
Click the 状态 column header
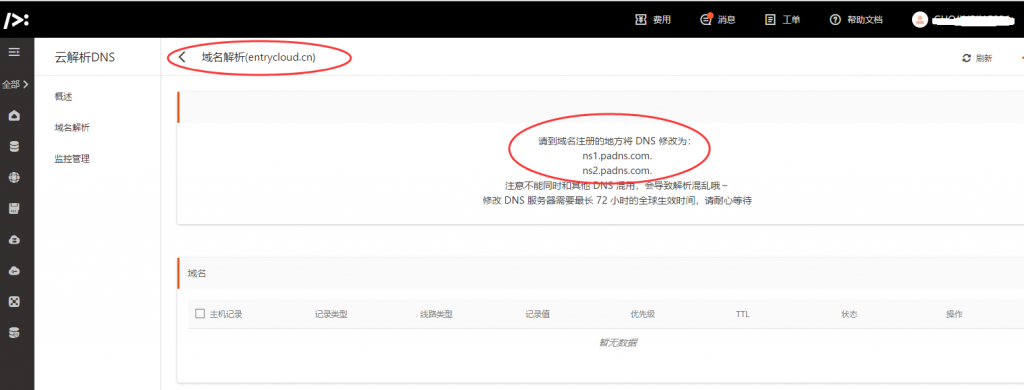849,314
